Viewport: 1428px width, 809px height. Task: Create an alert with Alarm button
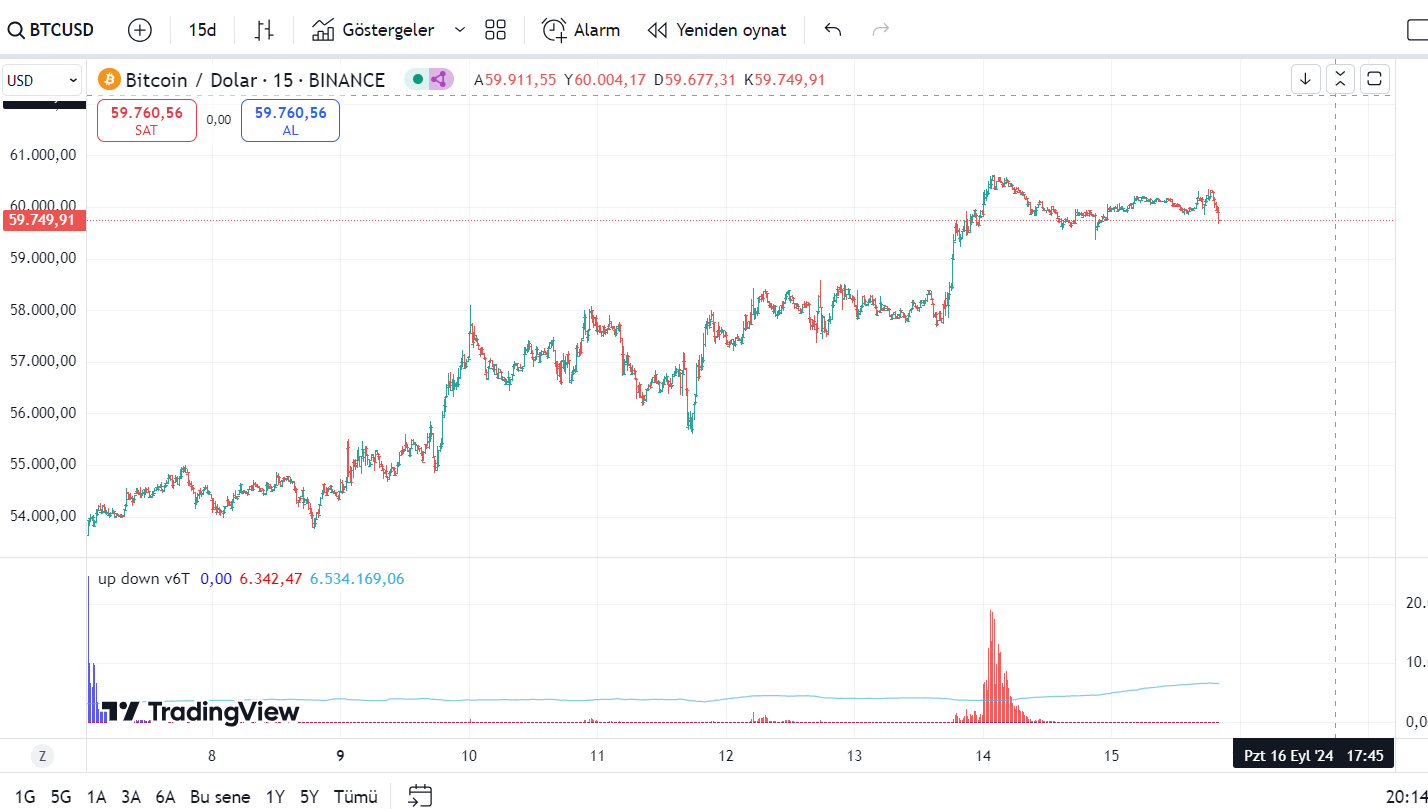[x=581, y=30]
